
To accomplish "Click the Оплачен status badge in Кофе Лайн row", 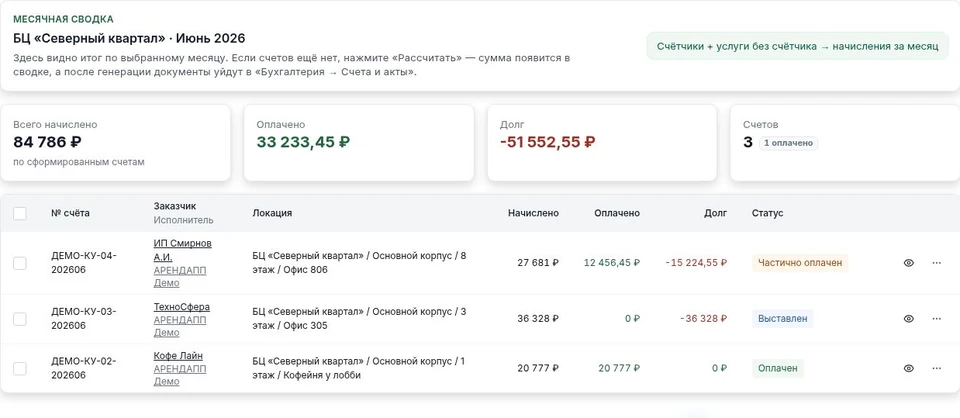I will point(778,368).
